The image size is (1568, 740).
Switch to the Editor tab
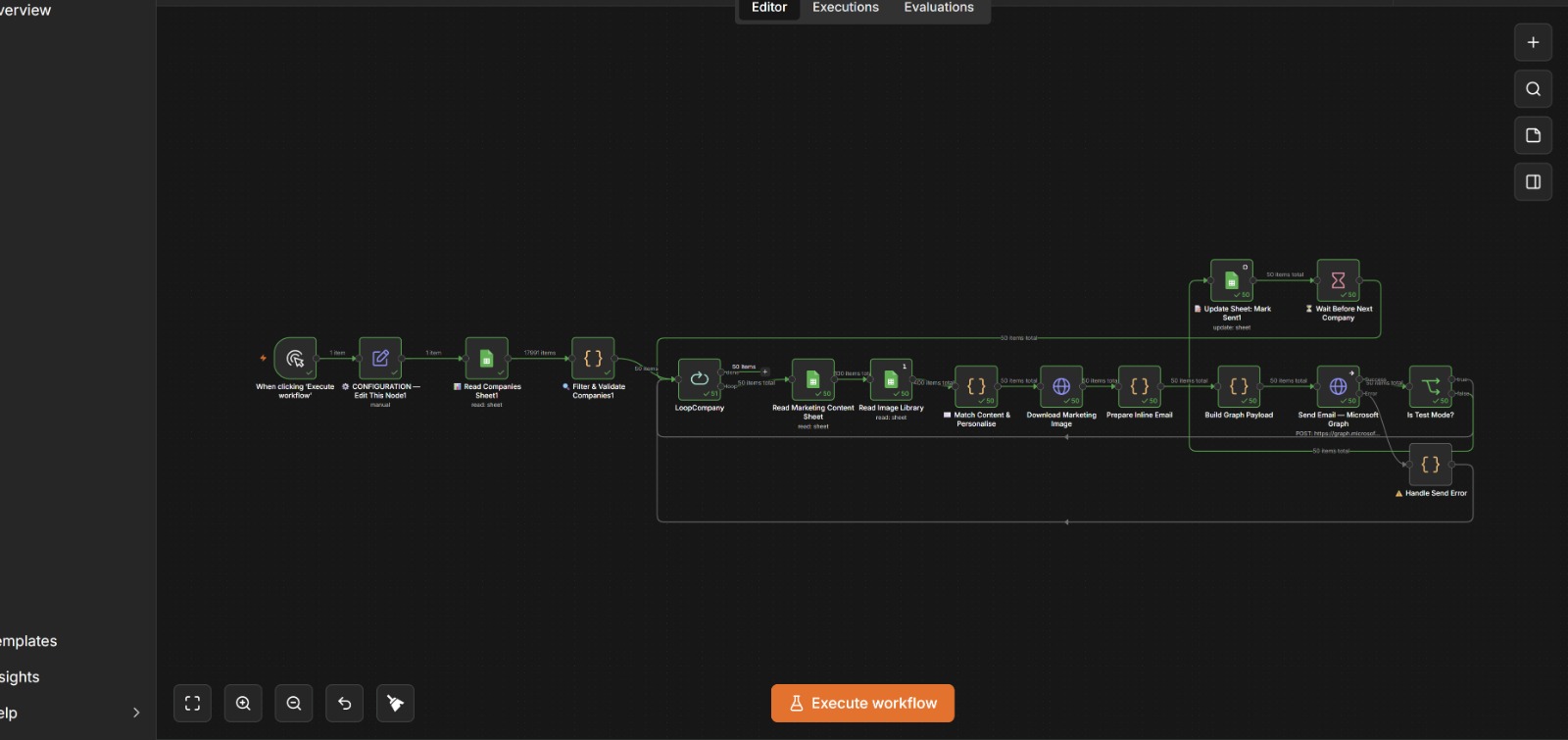click(x=769, y=8)
